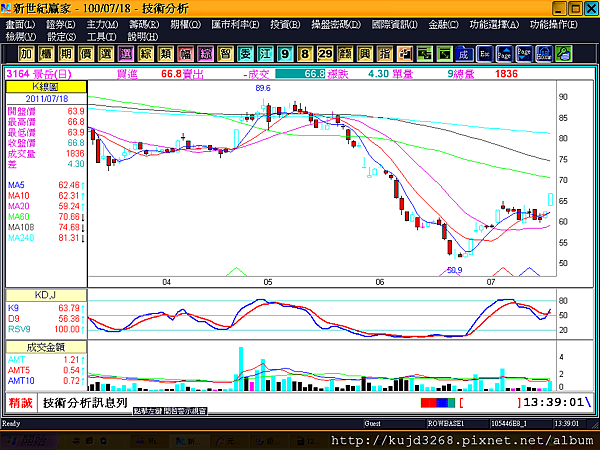The image size is (600, 450).
Task: Click the 智 toolbar button
Action: 225,54
